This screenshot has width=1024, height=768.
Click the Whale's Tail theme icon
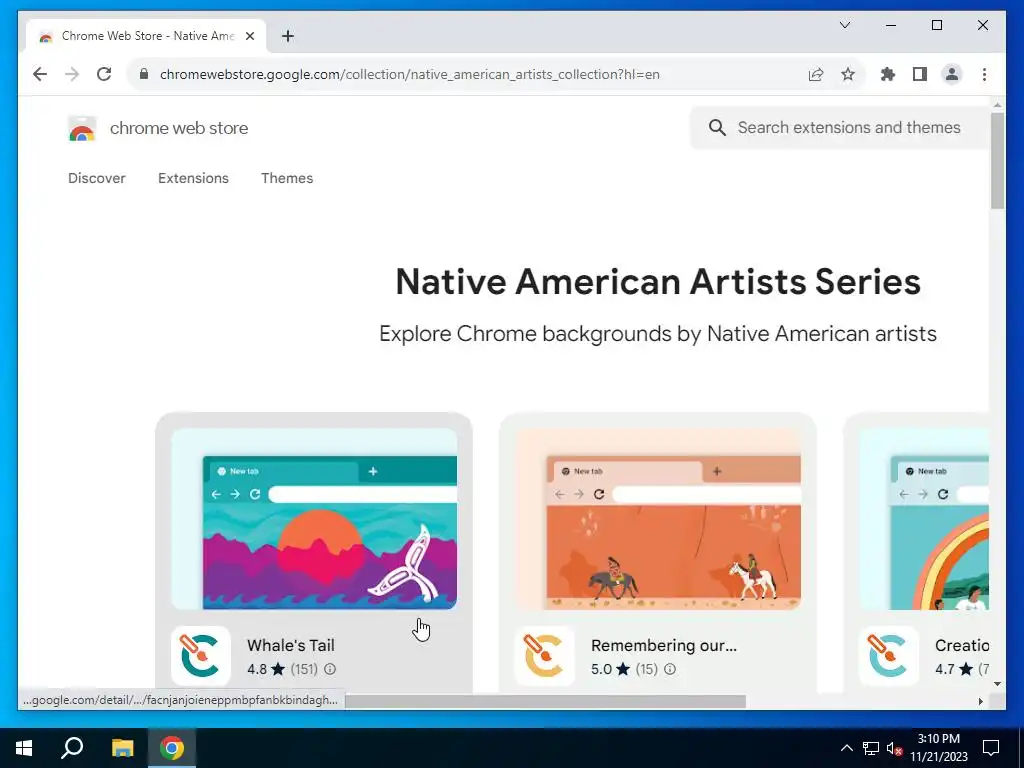click(x=201, y=656)
